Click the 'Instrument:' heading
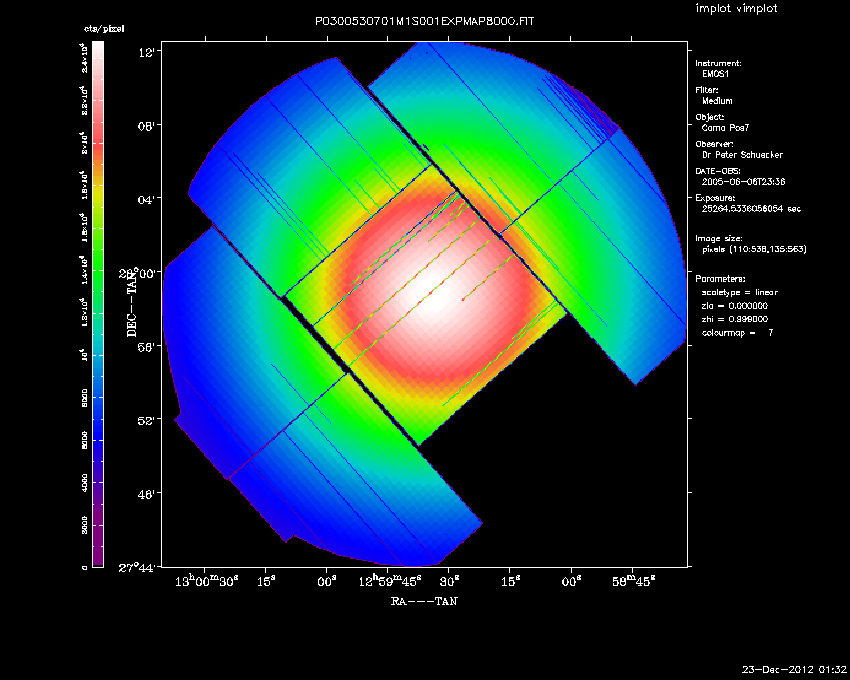Viewport: 850px width, 680px height. [x=718, y=63]
